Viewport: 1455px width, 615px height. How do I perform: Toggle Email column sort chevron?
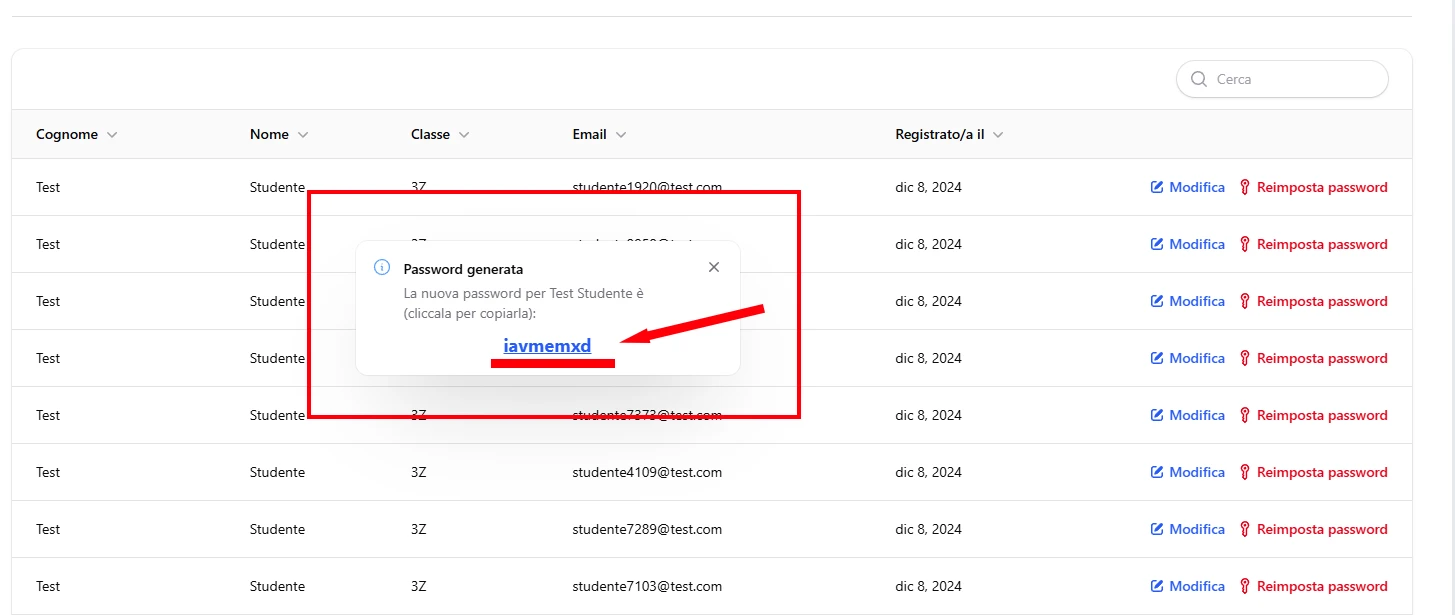621,135
